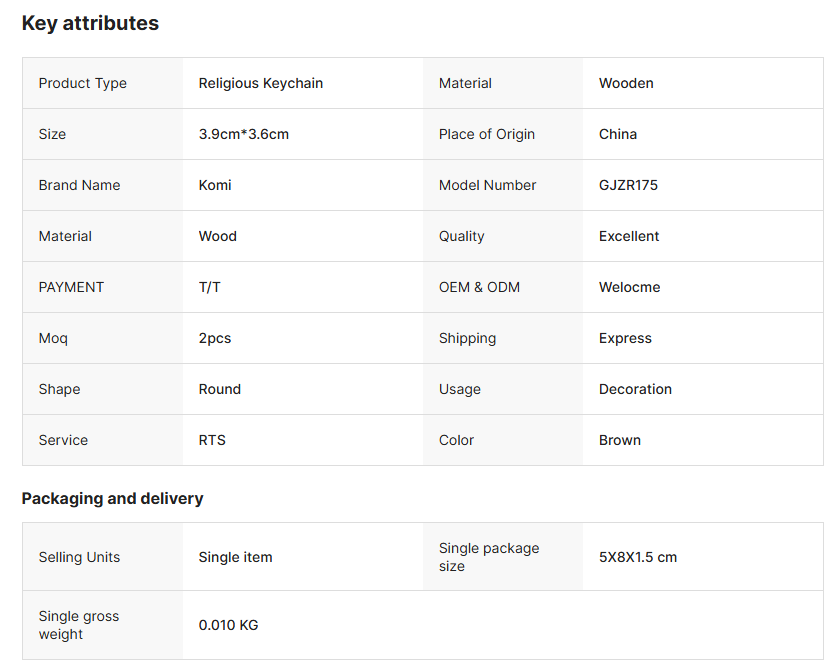Select the Religious Keychain product type value
This screenshot has height=669, width=831.
pyautogui.click(x=261, y=83)
